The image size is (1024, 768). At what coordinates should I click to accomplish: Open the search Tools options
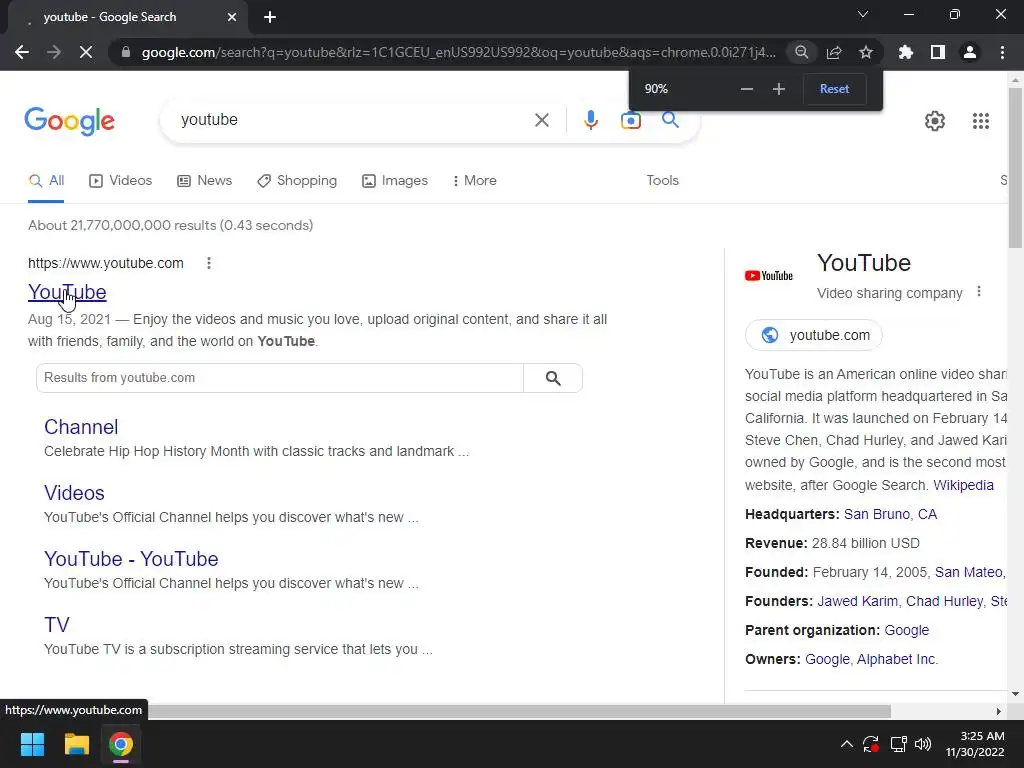pyautogui.click(x=662, y=181)
